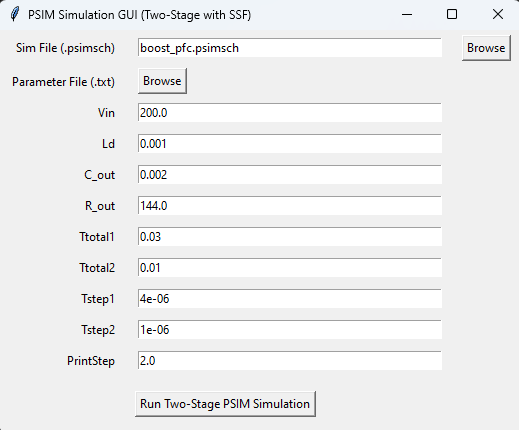Edit the C_out value field
The image size is (519, 430).
[290, 175]
